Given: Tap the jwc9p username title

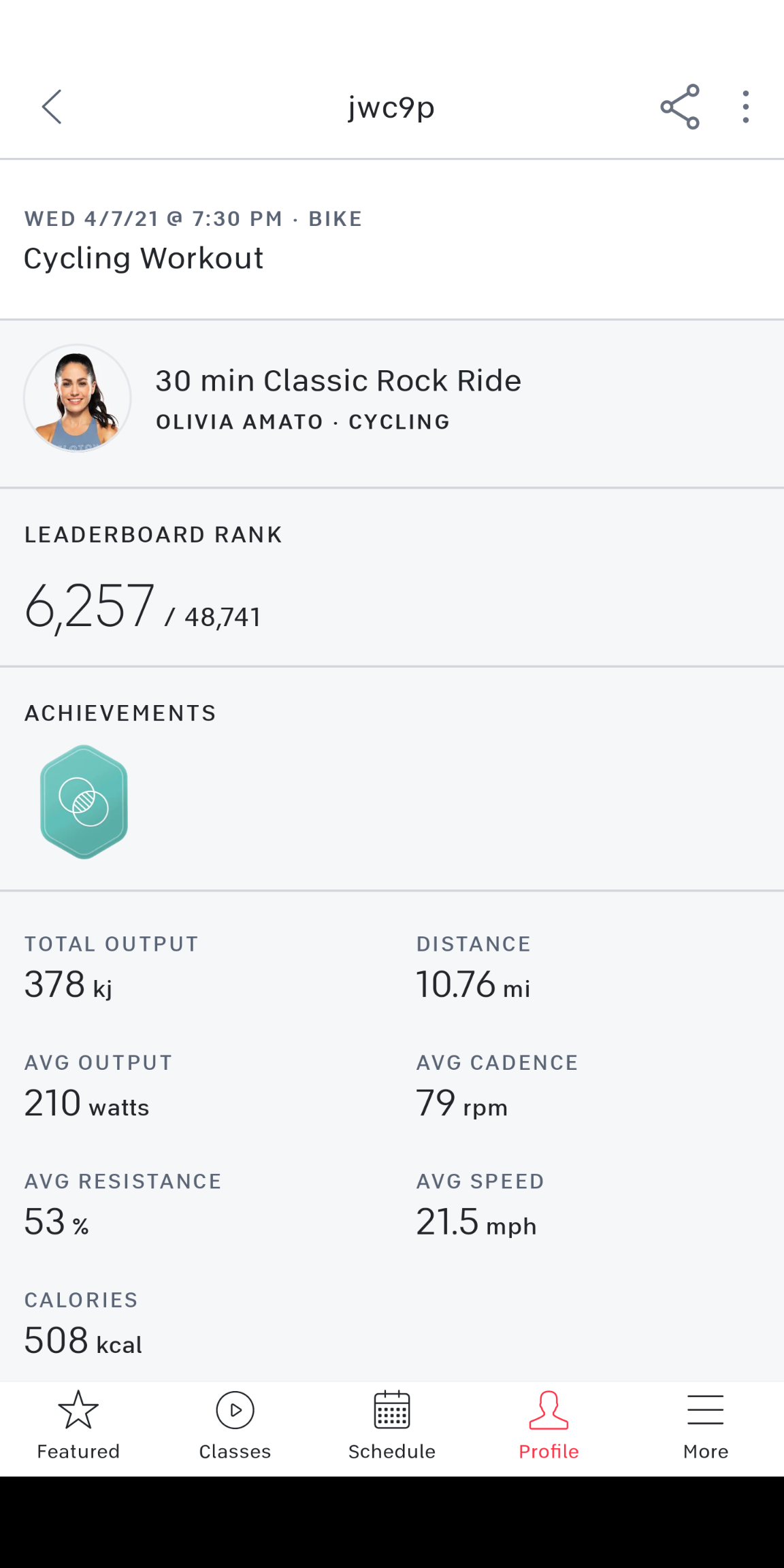Looking at the screenshot, I should pyautogui.click(x=391, y=108).
